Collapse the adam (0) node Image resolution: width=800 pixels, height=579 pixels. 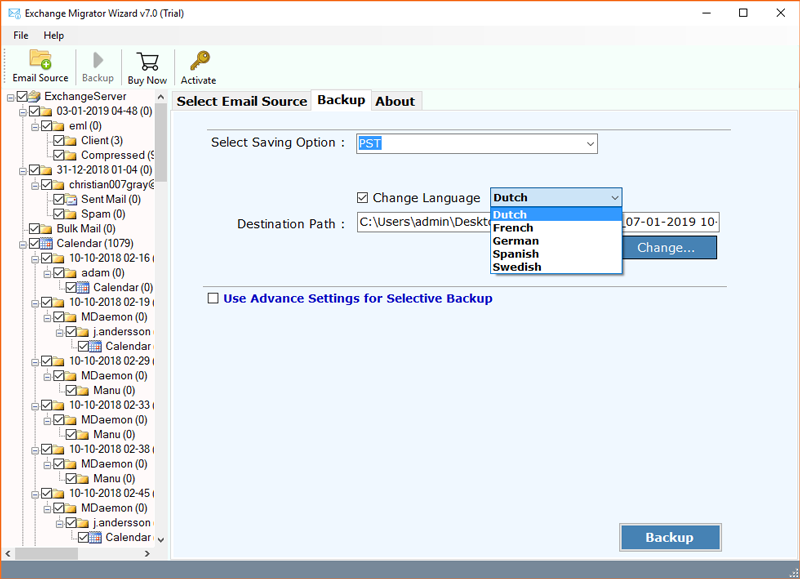click(x=47, y=273)
